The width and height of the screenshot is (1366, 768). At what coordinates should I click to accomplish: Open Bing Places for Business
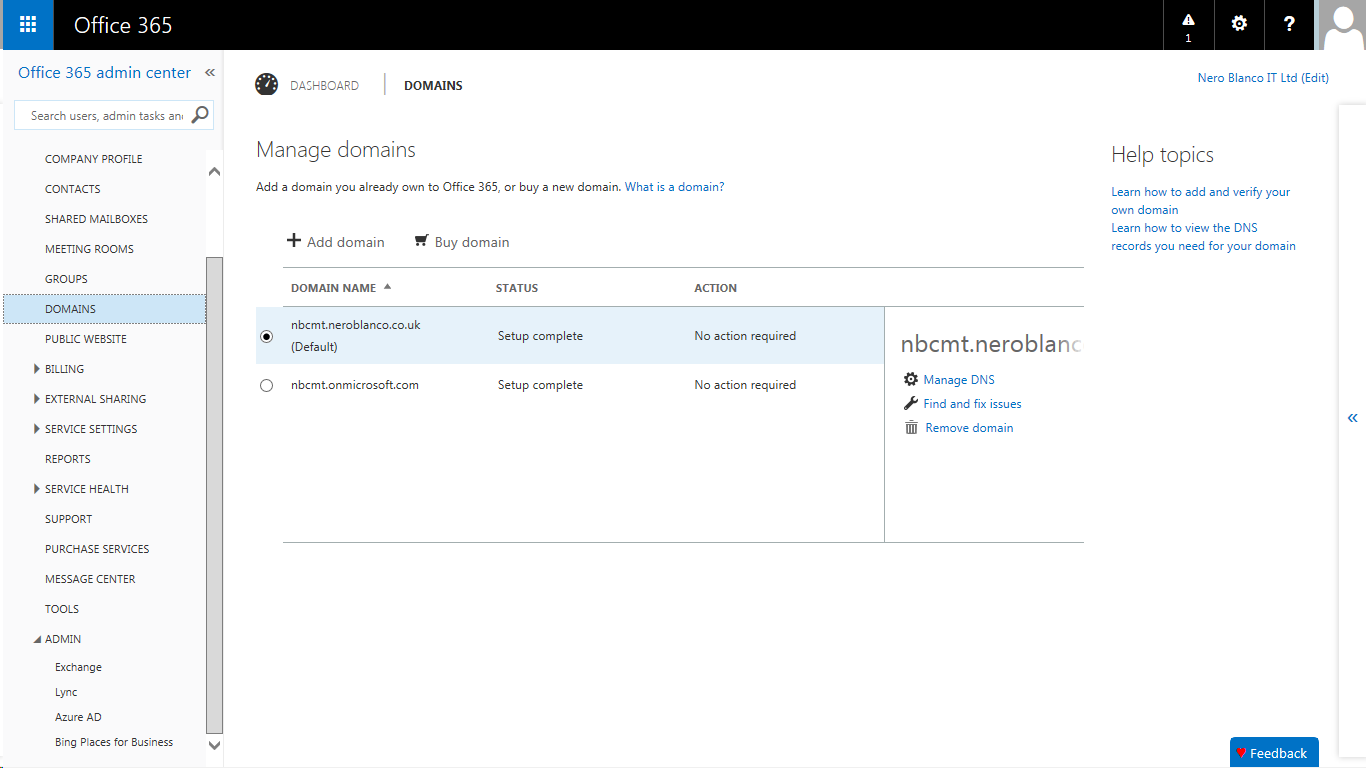[114, 742]
